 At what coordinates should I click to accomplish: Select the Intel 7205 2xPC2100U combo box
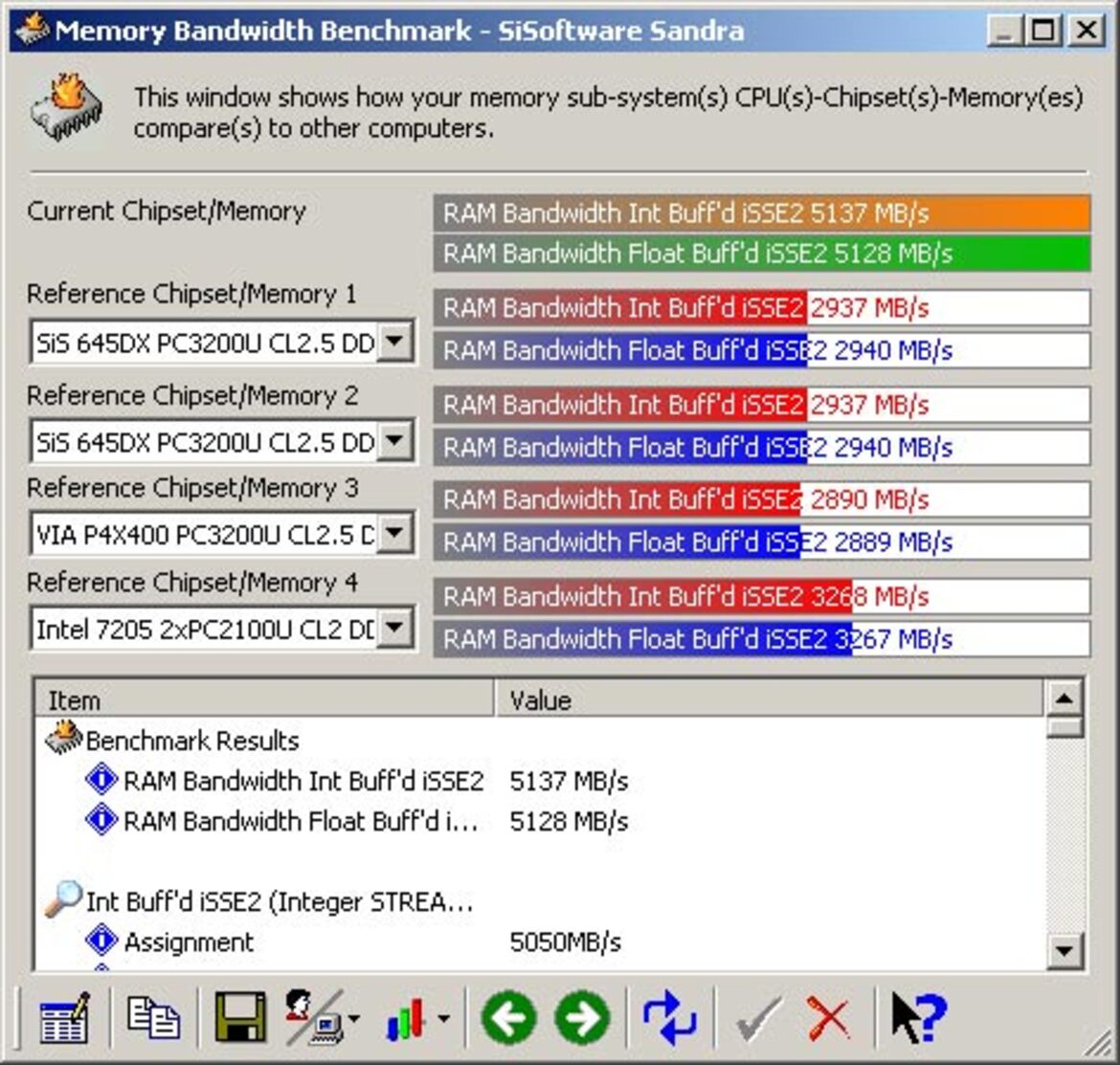coord(221,628)
